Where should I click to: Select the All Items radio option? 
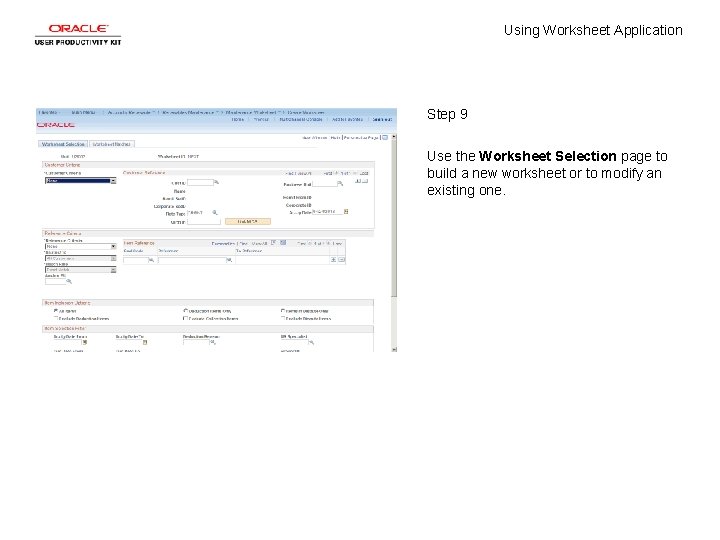(56, 311)
